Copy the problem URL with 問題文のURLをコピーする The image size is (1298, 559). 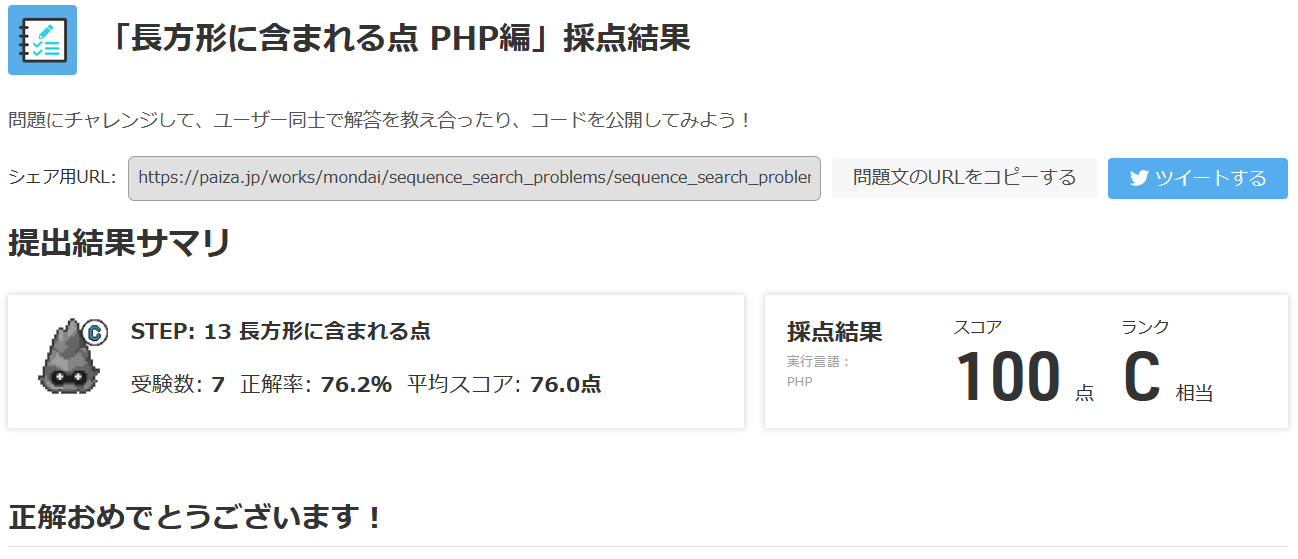[964, 178]
